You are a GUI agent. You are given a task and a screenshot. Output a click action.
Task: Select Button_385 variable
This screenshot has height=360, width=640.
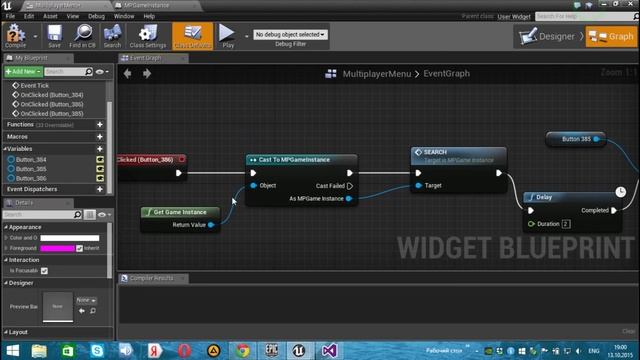31,169
